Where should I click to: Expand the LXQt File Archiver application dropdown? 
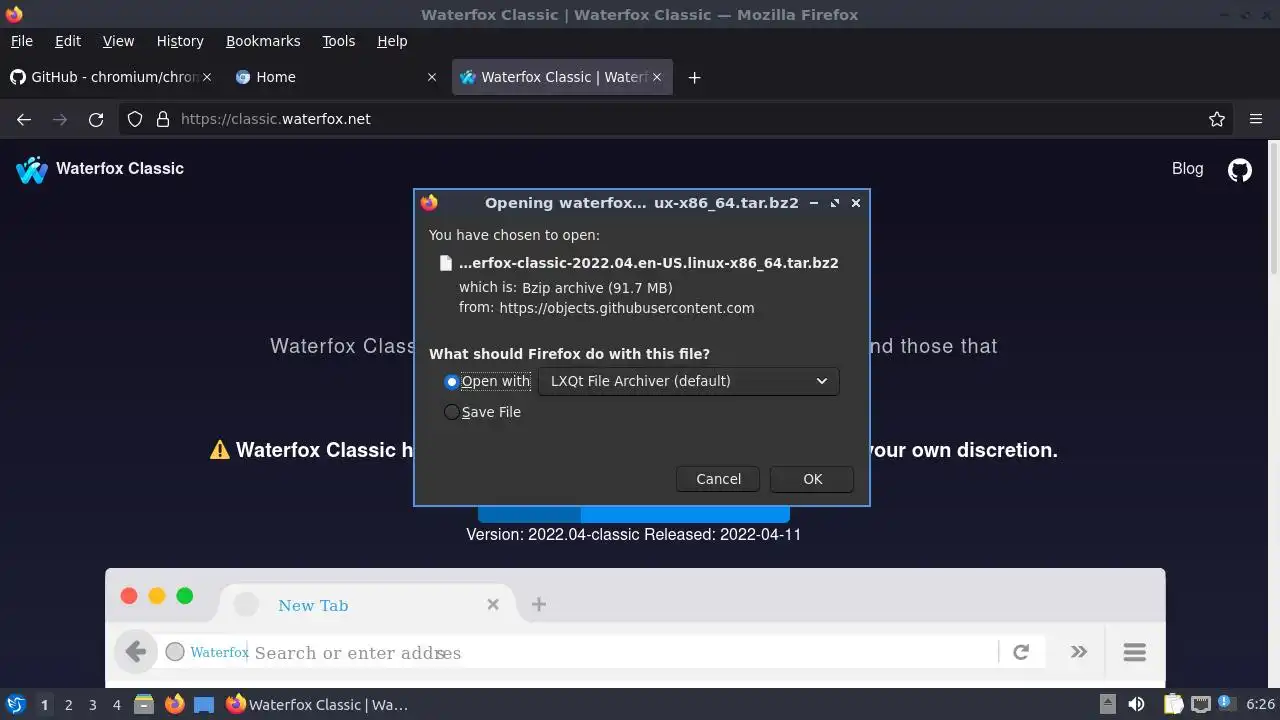(688, 381)
